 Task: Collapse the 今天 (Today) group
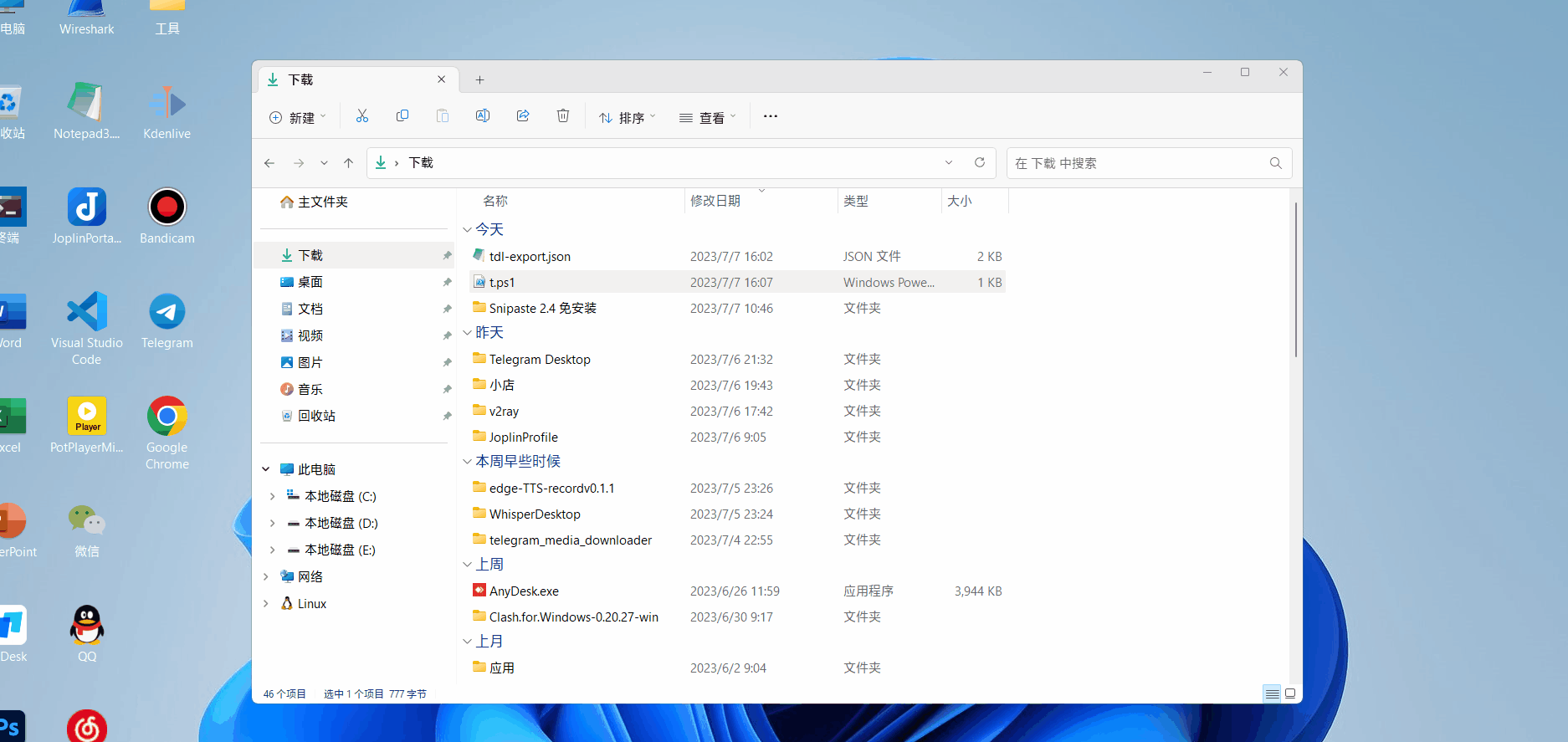click(x=467, y=229)
